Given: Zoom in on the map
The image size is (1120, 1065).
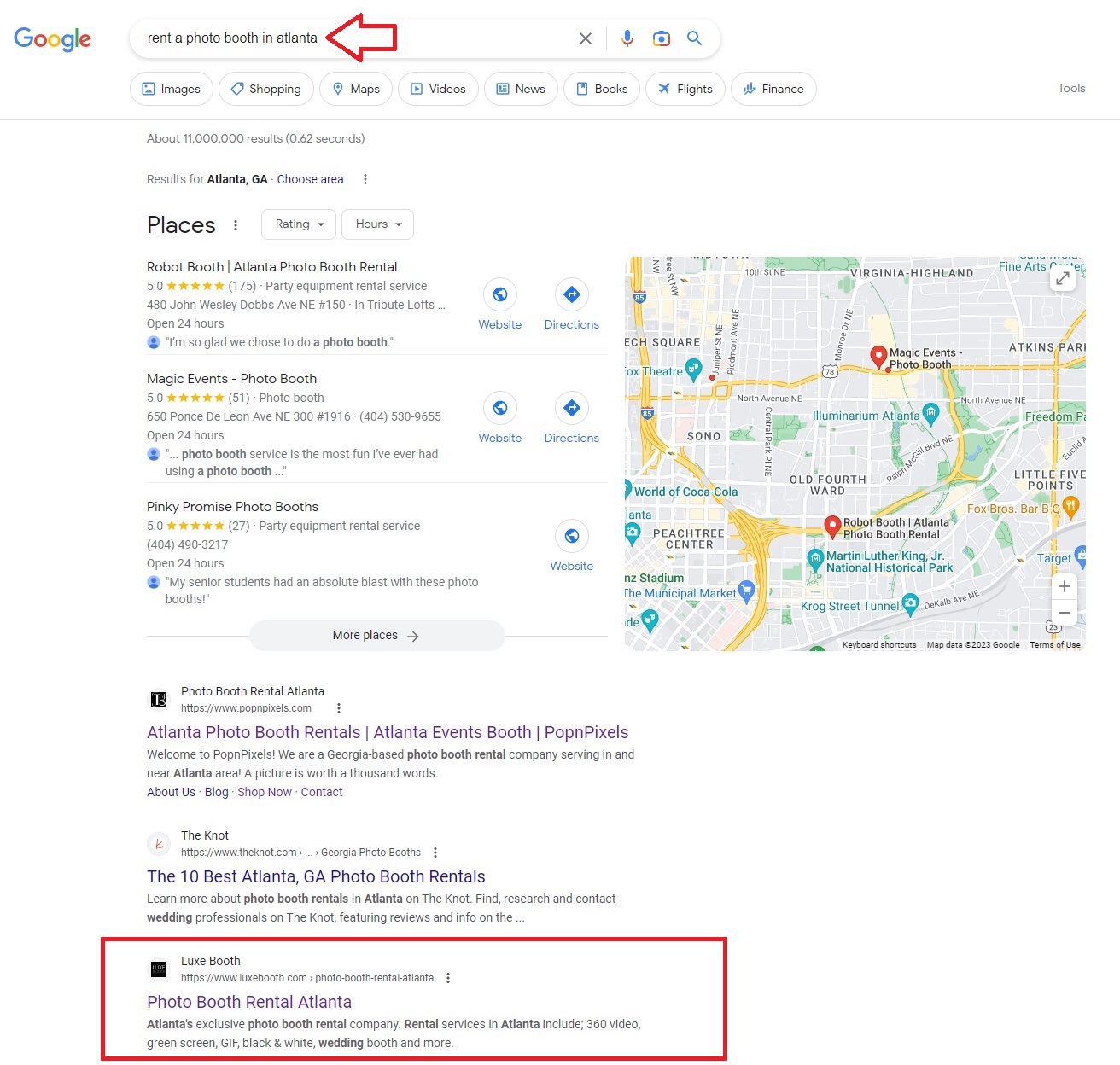Looking at the screenshot, I should point(1065,586).
